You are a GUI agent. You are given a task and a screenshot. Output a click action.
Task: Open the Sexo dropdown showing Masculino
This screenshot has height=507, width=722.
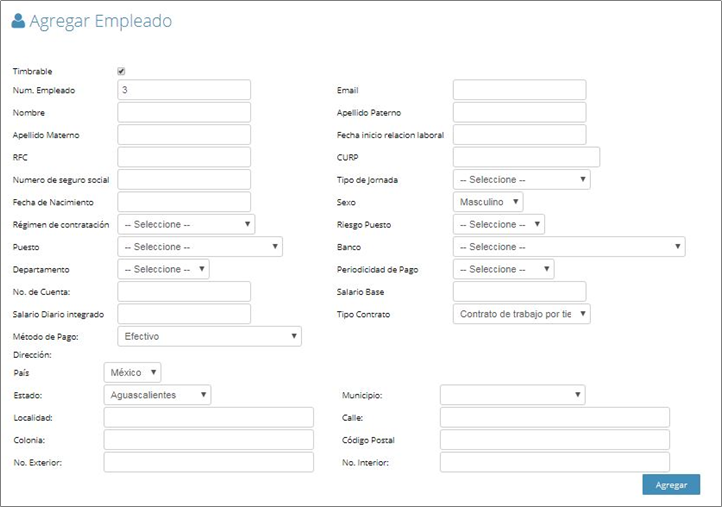click(x=488, y=202)
